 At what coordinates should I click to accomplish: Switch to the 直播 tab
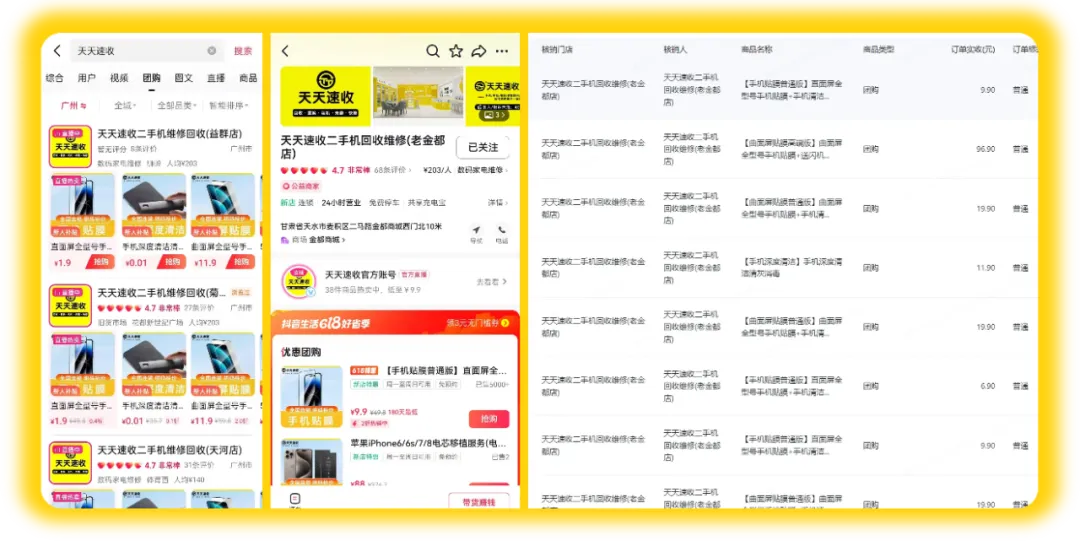tap(216, 78)
